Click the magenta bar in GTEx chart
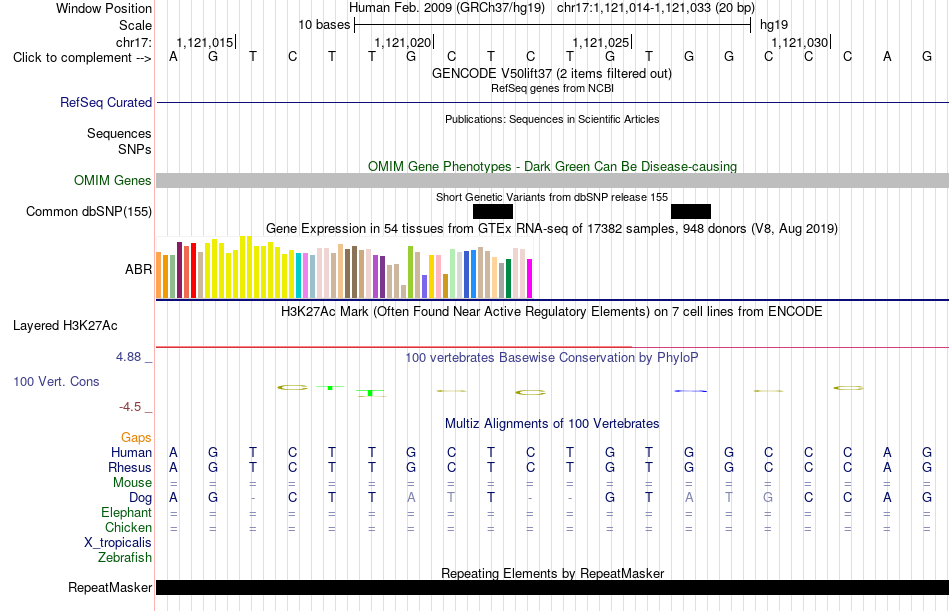Viewport: 950px width, 611px height. click(x=530, y=279)
